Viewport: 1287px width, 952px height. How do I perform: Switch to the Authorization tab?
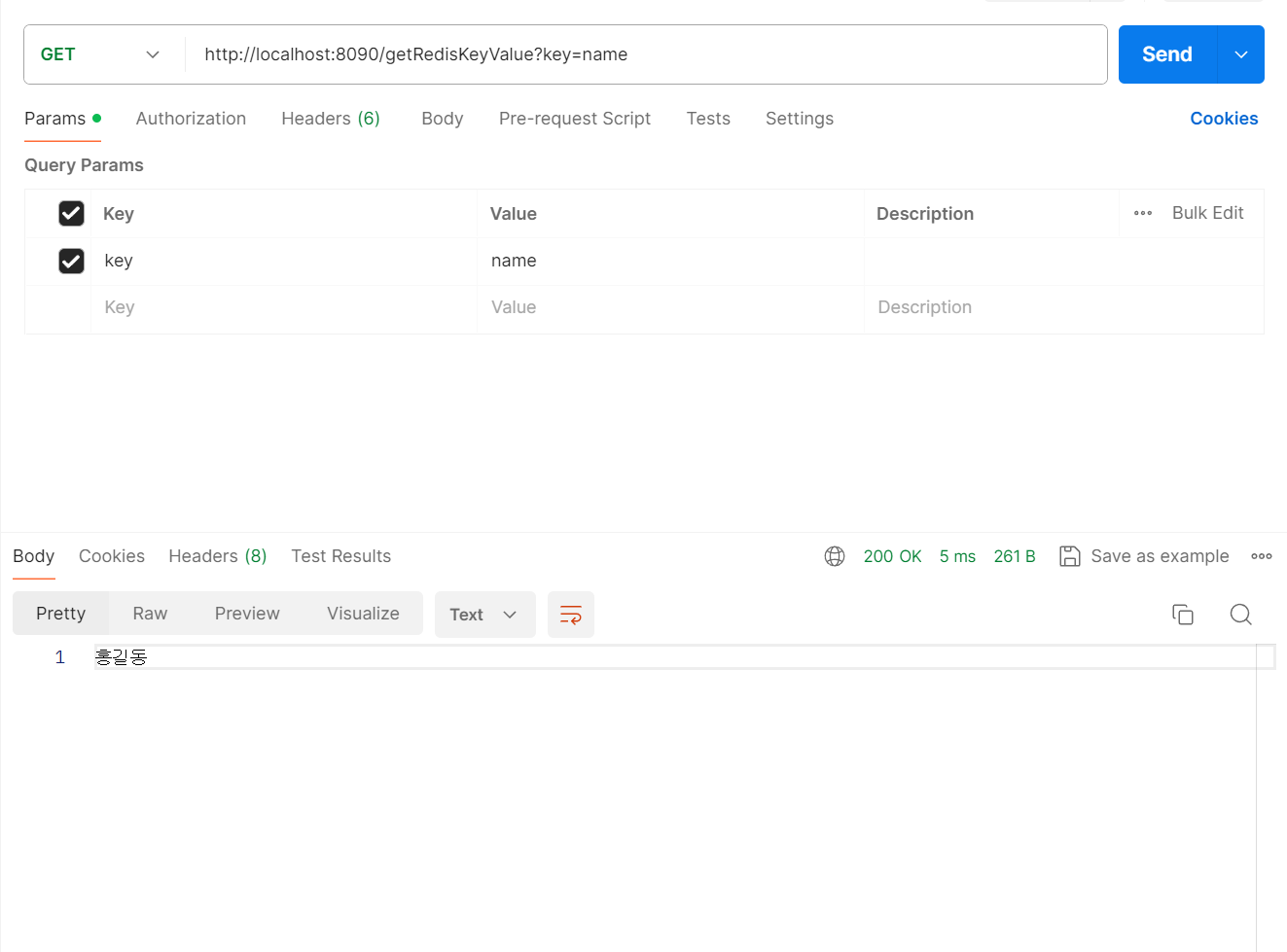[x=191, y=119]
